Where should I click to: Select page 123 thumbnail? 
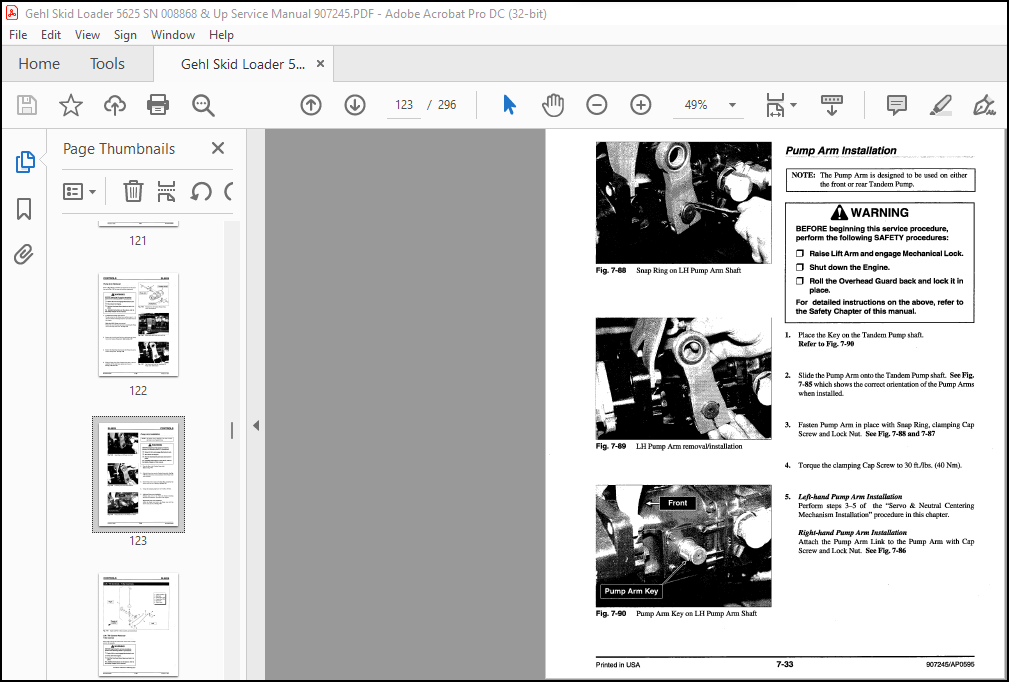tap(138, 474)
